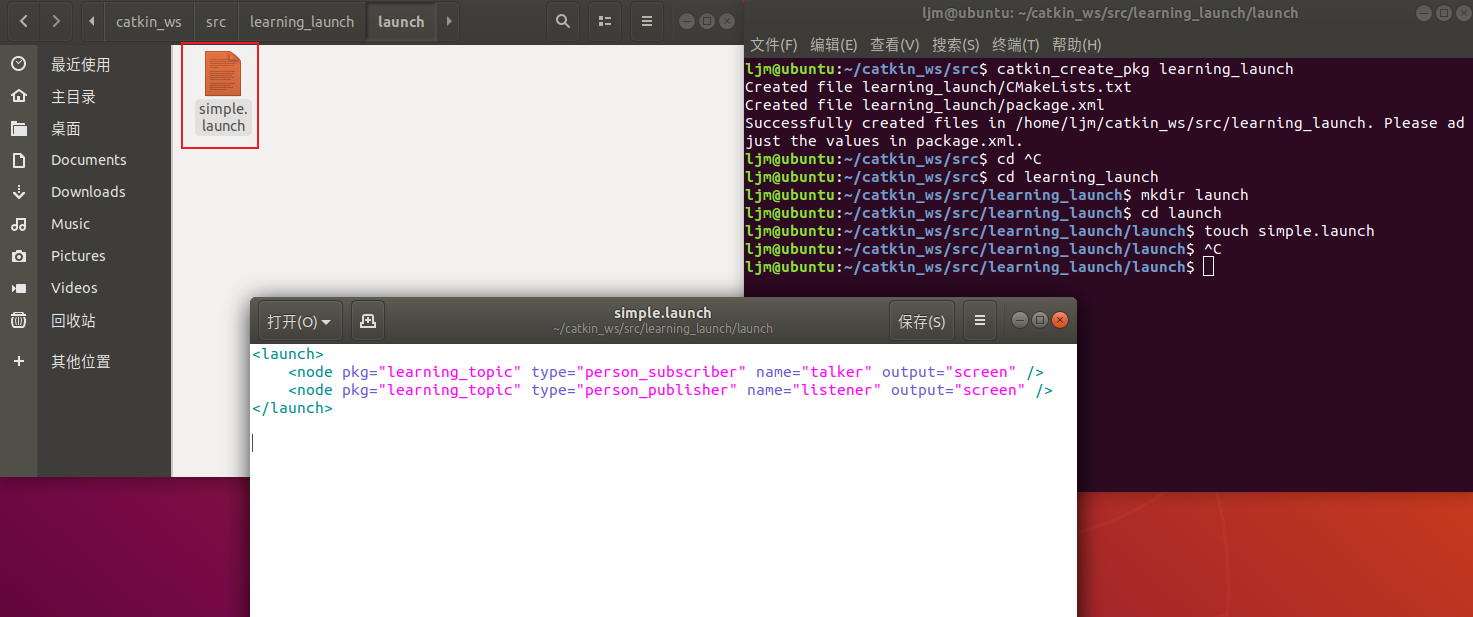Viewport: 1473px width, 617px height.
Task: Click the Recent clock icon in sidebar
Action: tap(18, 64)
